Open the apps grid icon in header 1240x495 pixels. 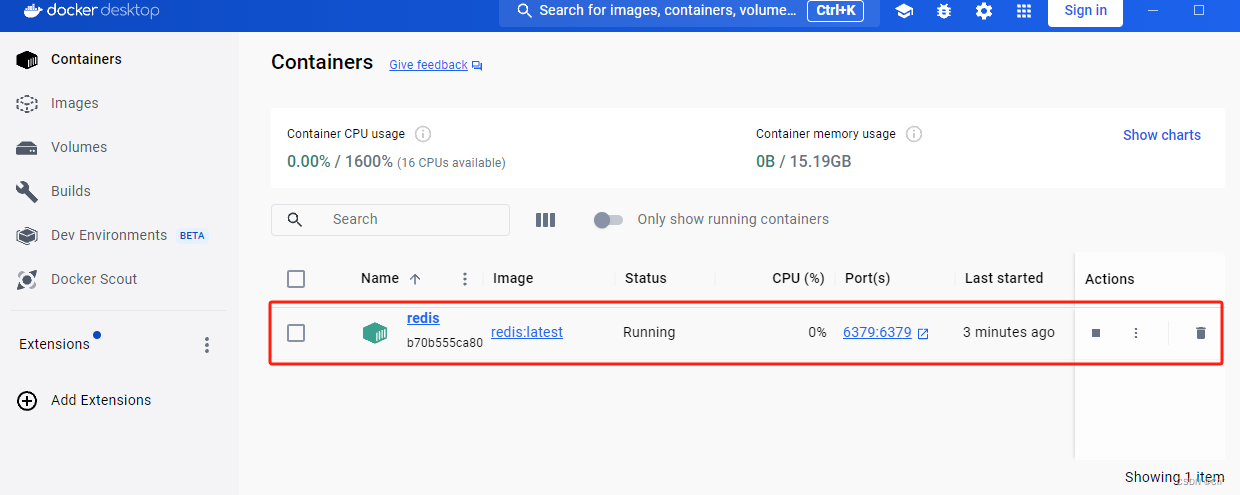1023,11
